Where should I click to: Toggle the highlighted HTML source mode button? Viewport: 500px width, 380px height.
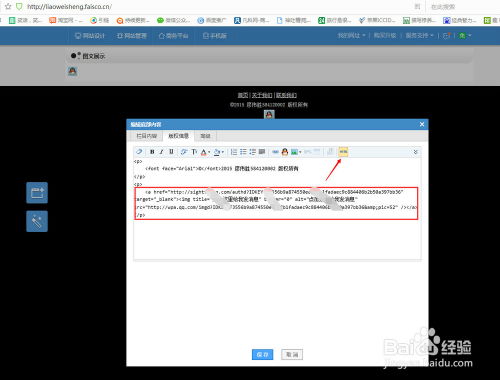[343, 152]
